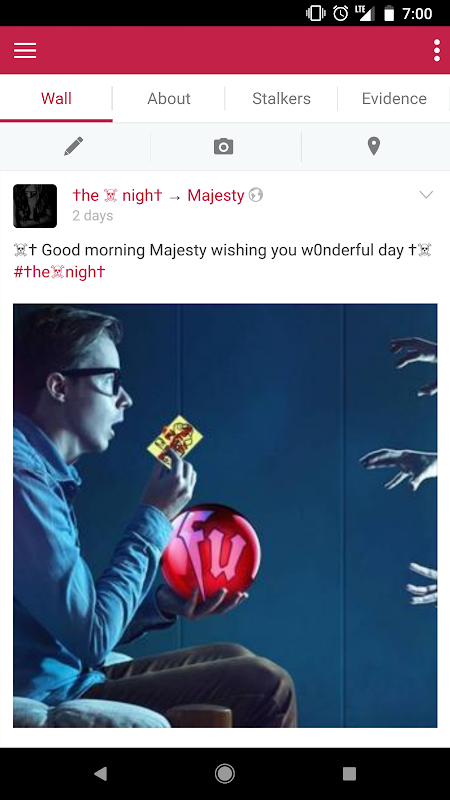The image size is (450, 800).
Task: Tap the location pin icon
Action: pos(374,146)
